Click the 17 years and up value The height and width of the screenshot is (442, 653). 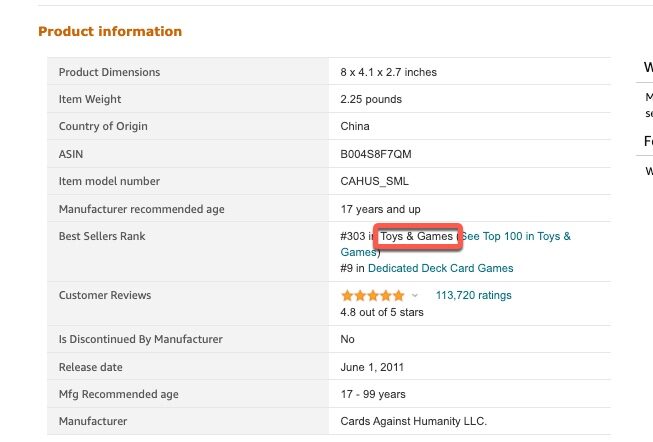[380, 209]
